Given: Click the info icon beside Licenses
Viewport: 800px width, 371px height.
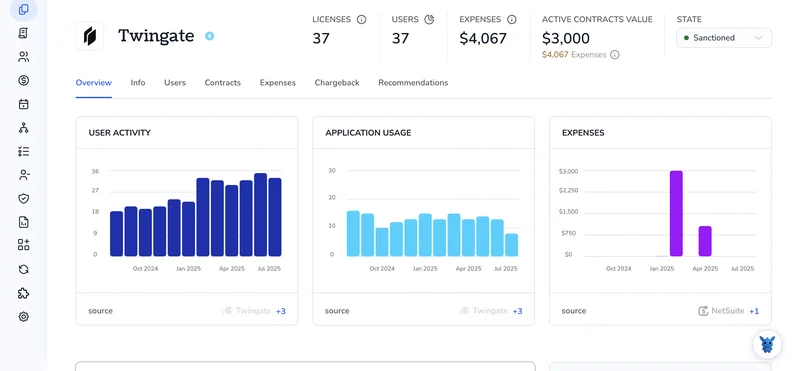Looking at the screenshot, I should (361, 19).
